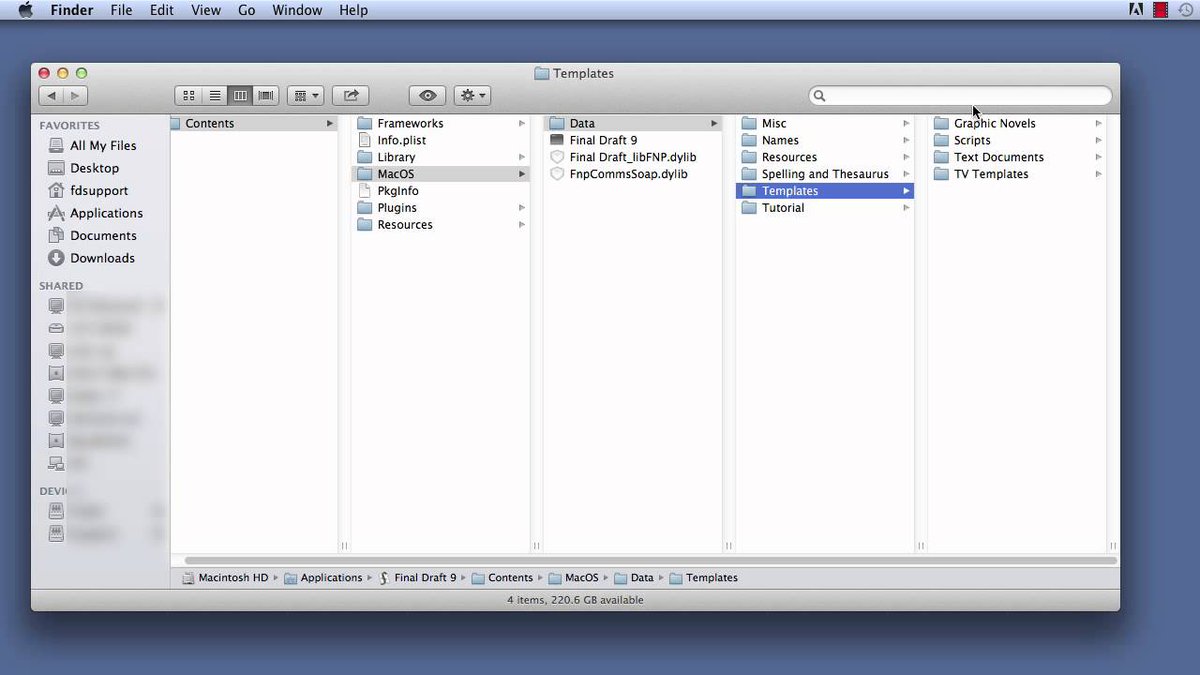Click the horizontal scrollbar of column view
The width and height of the screenshot is (1200, 675).
point(650,560)
